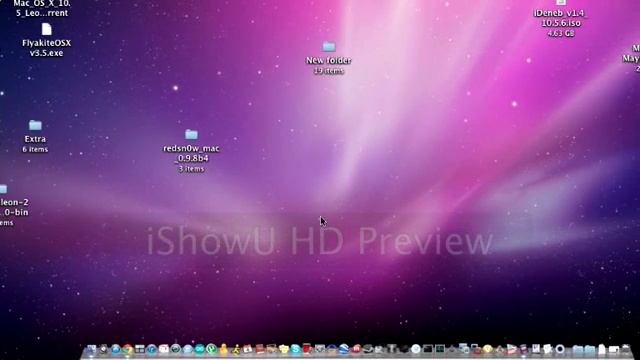Launch Safari from the Dock
640x360 pixels.
(116, 349)
